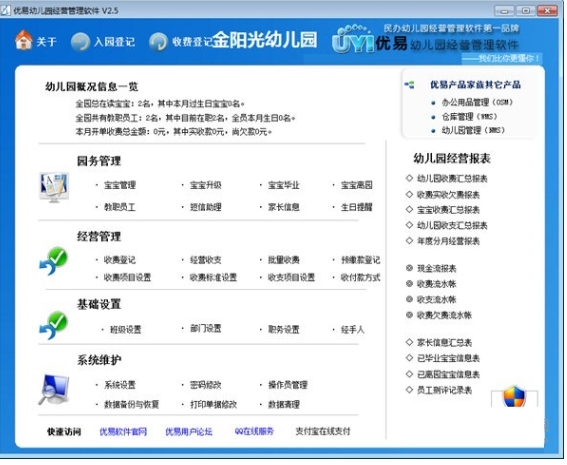
Task: Open 收费登记 from the top toolbar
Action: pos(192,42)
